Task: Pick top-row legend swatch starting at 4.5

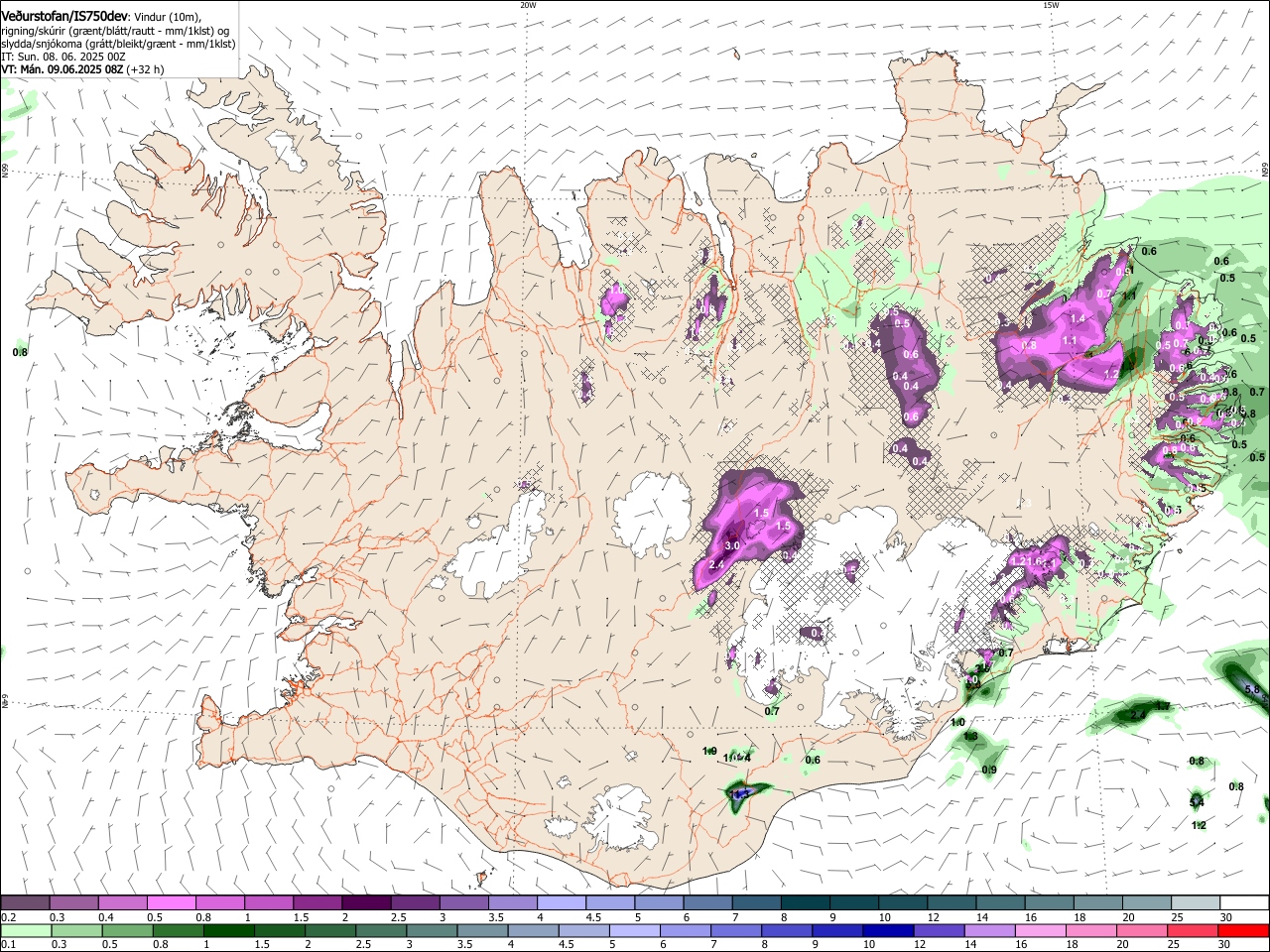Action: click(609, 903)
